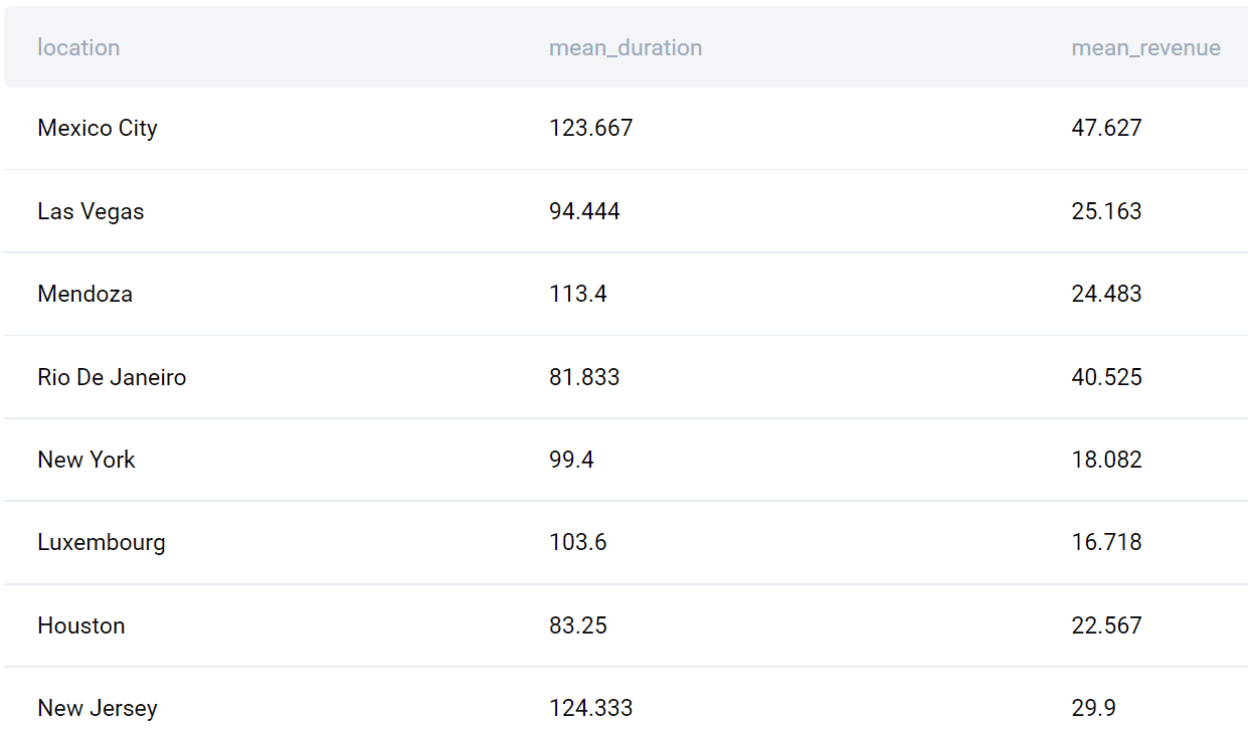
Task: Click the location column header
Action: [78, 48]
